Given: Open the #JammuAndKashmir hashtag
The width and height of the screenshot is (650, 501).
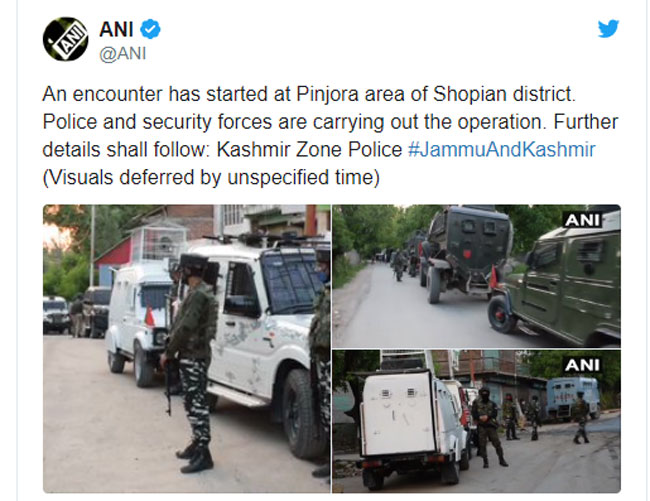Looking at the screenshot, I should (x=502, y=150).
